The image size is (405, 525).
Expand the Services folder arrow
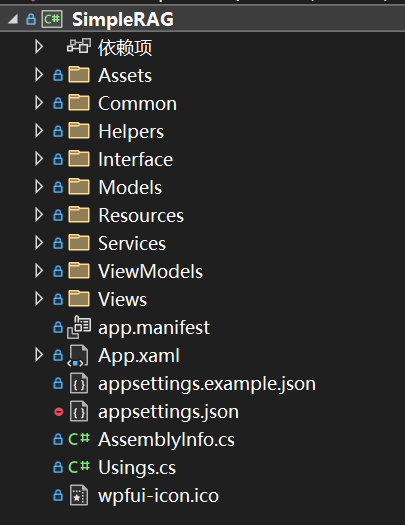tap(39, 243)
